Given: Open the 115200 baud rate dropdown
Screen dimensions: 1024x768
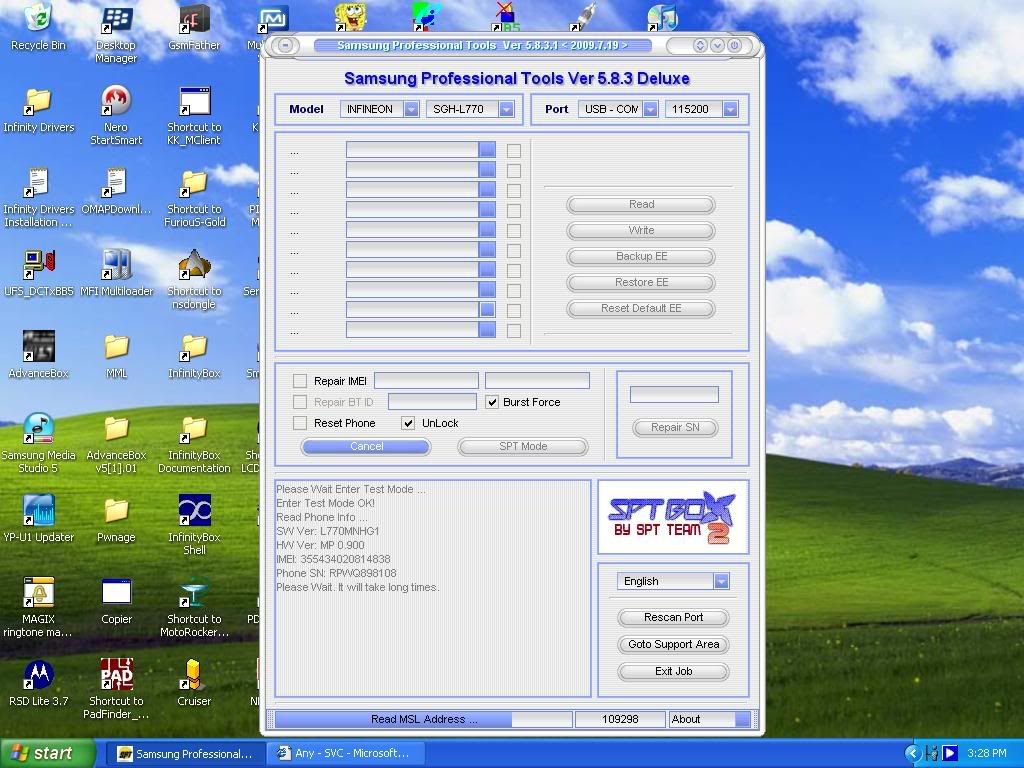Looking at the screenshot, I should pyautogui.click(x=730, y=109).
